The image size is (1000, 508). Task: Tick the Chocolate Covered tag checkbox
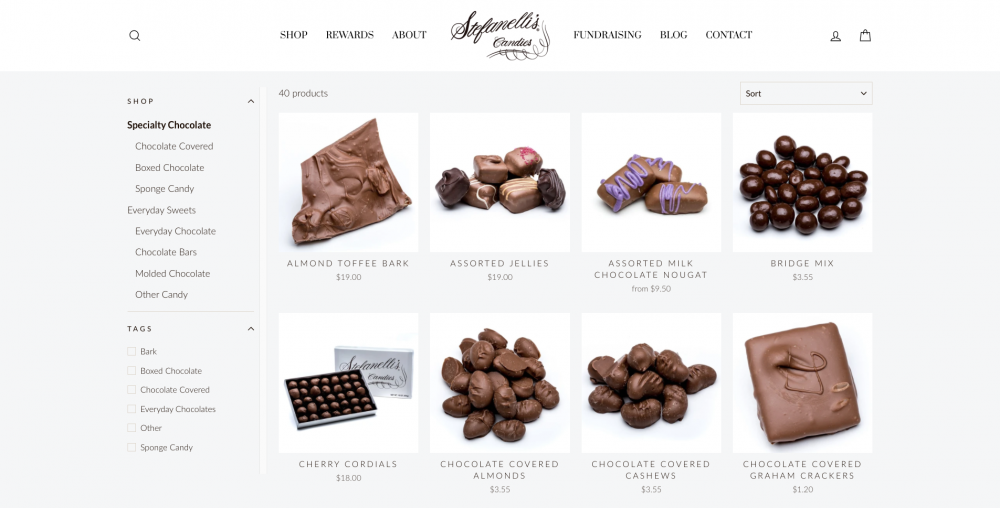(x=131, y=389)
